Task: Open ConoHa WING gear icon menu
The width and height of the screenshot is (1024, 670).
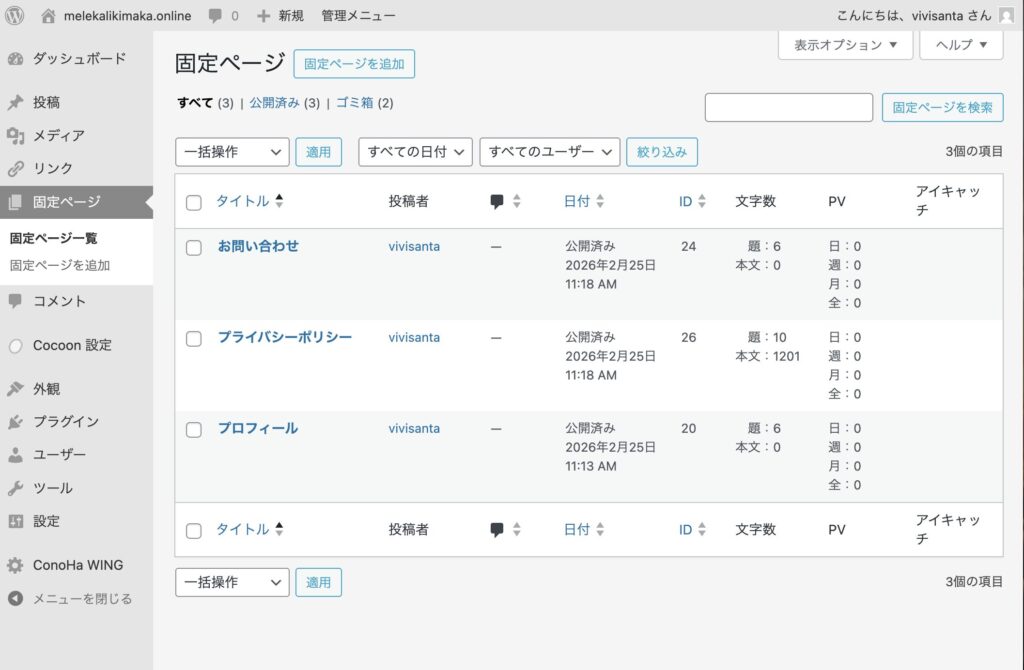Action: 15,565
